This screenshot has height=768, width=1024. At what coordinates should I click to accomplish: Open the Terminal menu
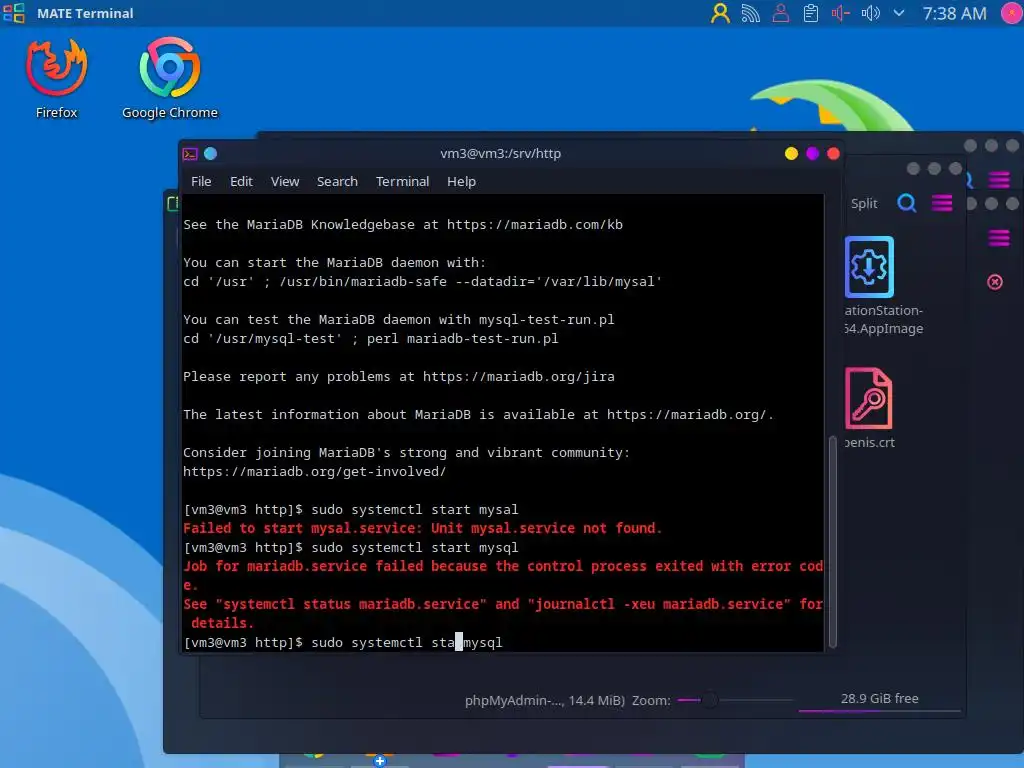(x=402, y=182)
